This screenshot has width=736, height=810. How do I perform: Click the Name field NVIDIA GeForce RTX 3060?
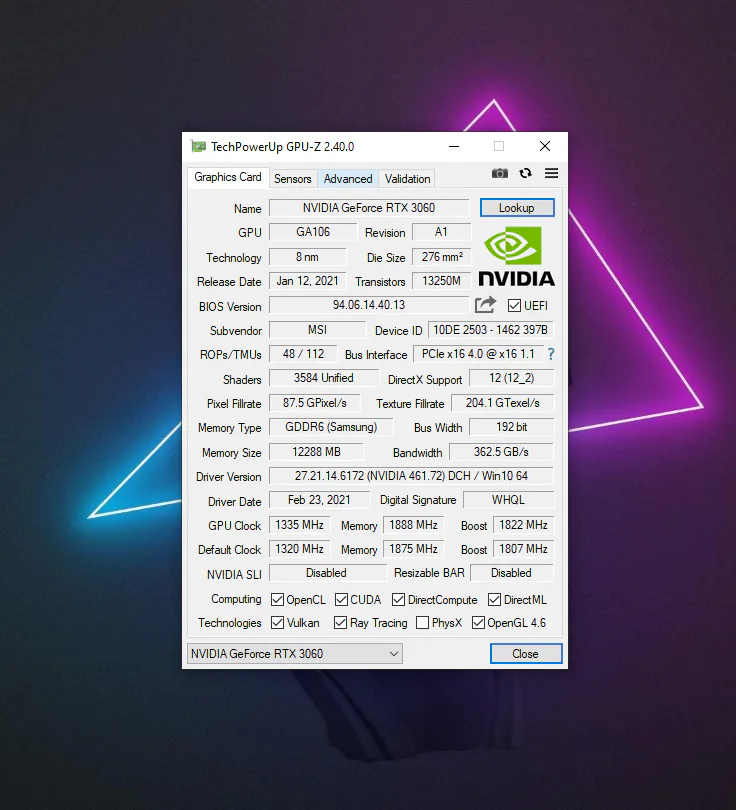pyautogui.click(x=369, y=208)
